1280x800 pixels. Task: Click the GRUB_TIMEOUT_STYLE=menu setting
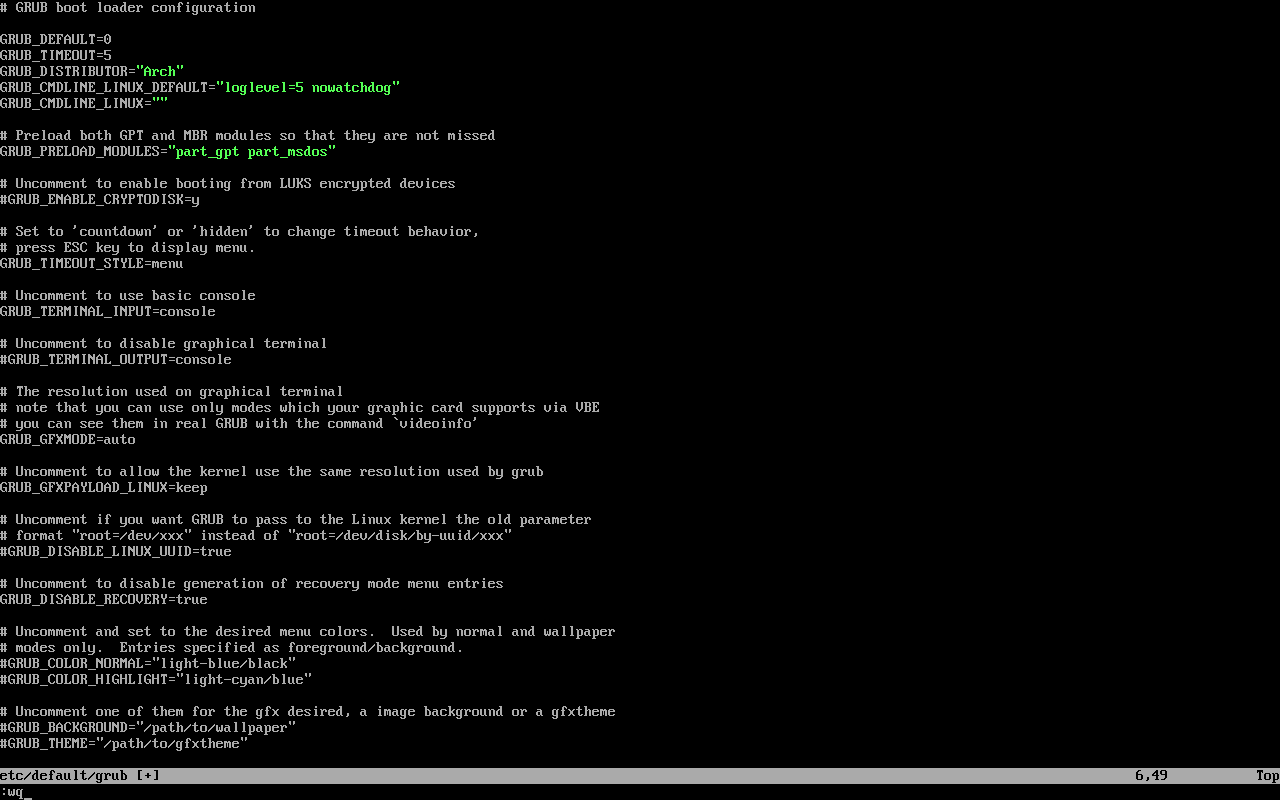92,263
